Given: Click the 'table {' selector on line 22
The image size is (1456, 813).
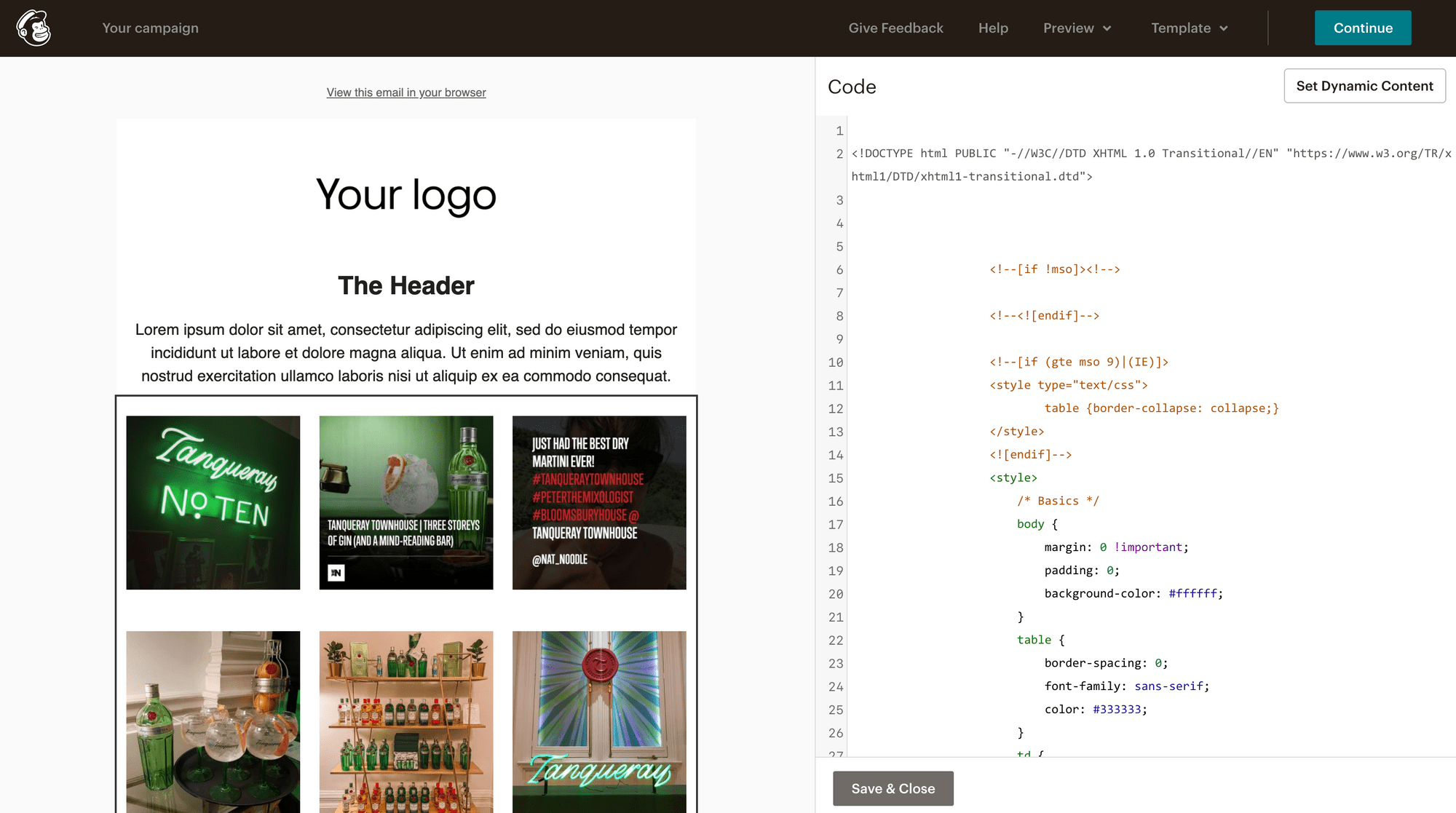Looking at the screenshot, I should tap(1040, 640).
